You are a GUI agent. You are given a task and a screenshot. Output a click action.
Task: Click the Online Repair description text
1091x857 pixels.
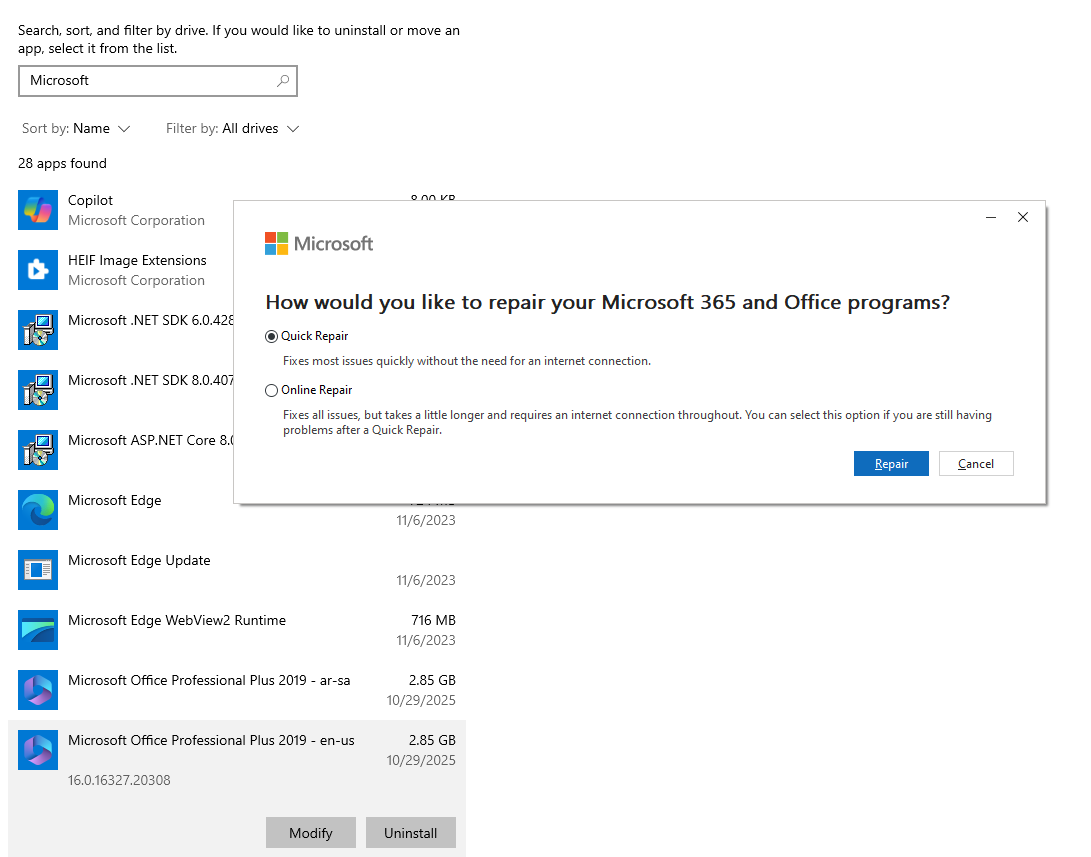pyautogui.click(x=637, y=422)
